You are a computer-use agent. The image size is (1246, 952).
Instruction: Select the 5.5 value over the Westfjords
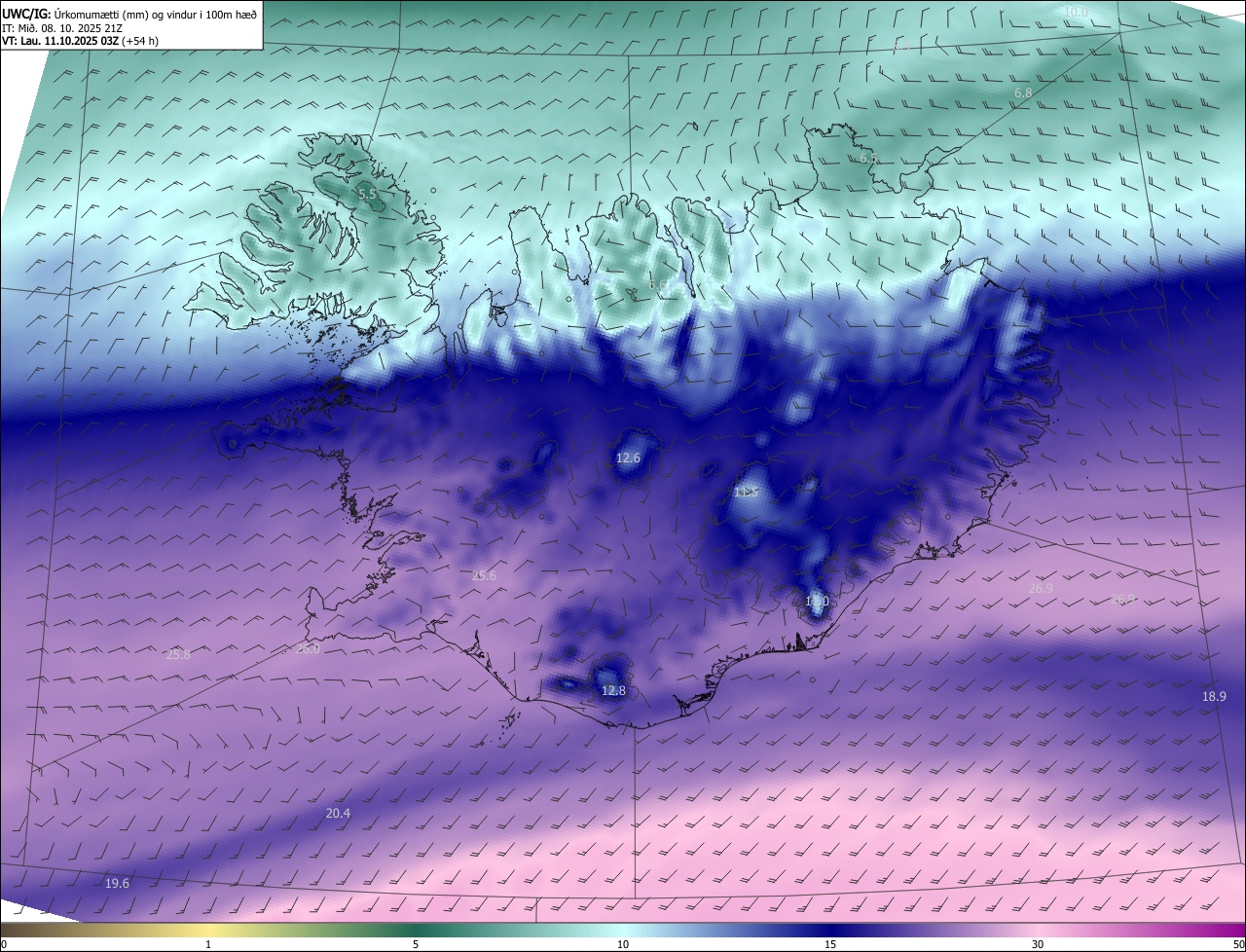367,195
